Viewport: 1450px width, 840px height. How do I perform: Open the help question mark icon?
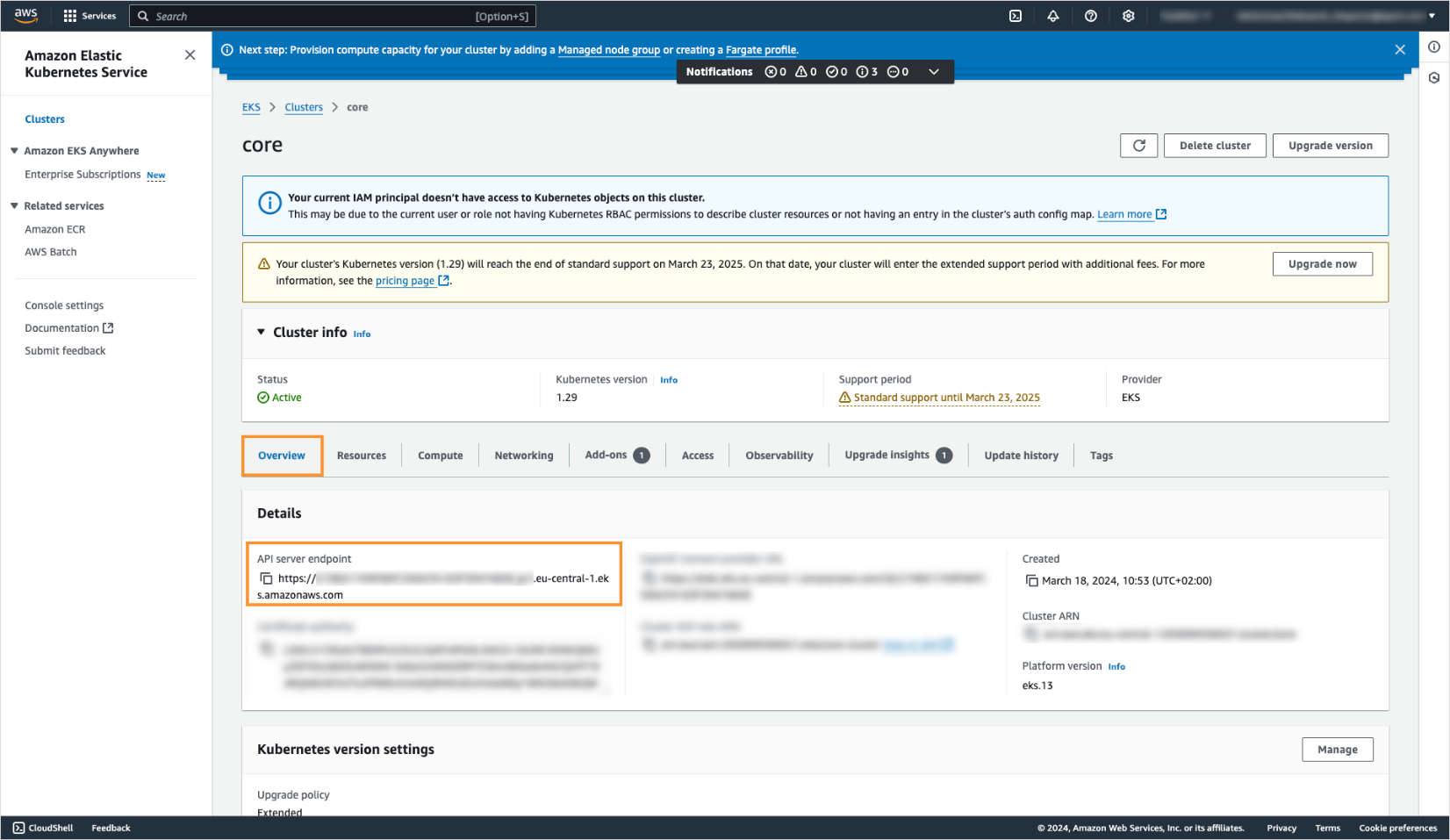[x=1090, y=15]
